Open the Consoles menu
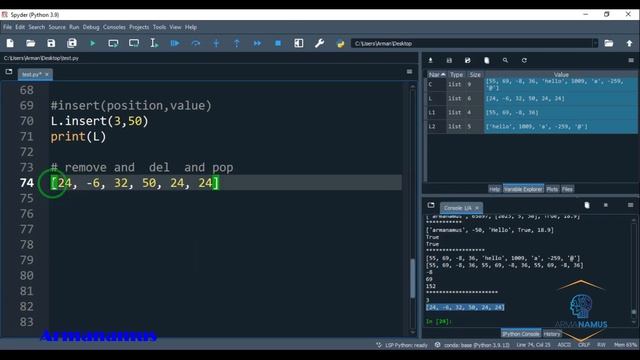The image size is (640, 360). (x=114, y=27)
